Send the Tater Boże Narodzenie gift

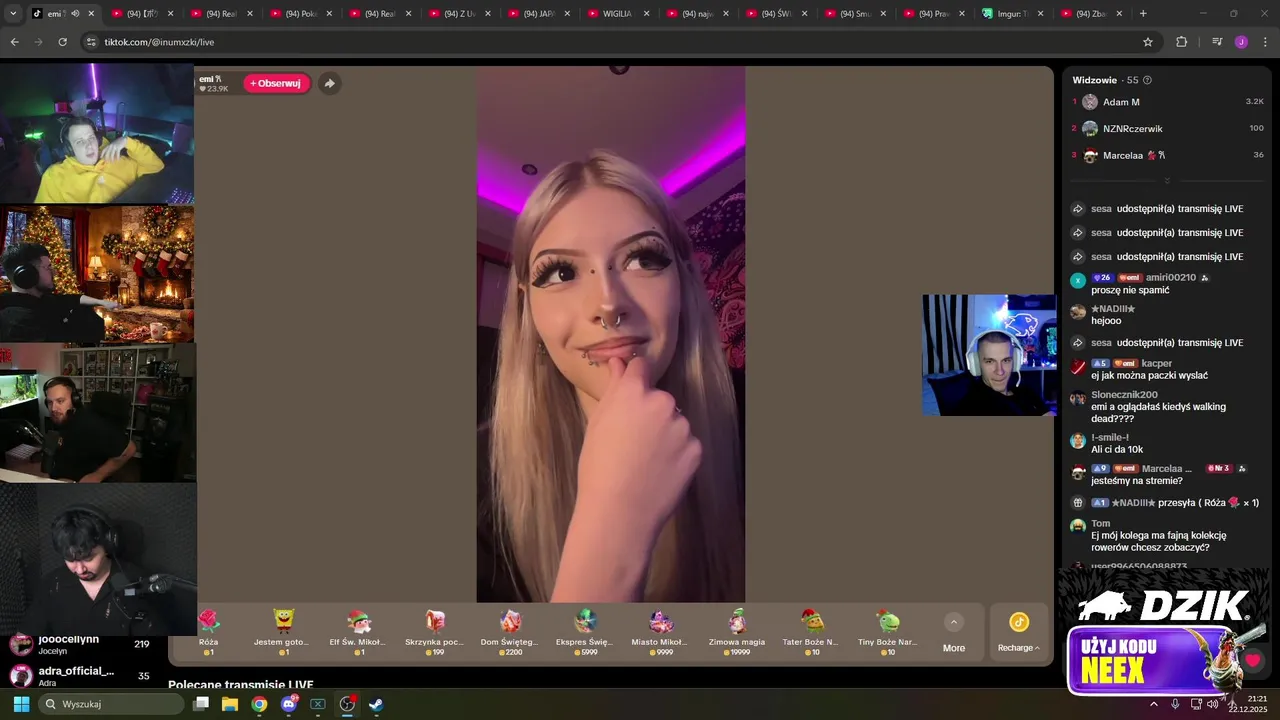(811, 632)
